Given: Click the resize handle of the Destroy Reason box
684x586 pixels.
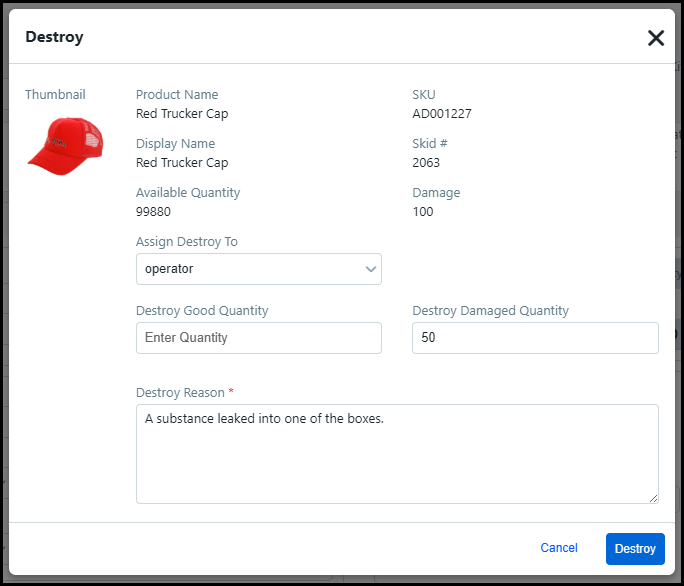Looking at the screenshot, I should 653,498.
